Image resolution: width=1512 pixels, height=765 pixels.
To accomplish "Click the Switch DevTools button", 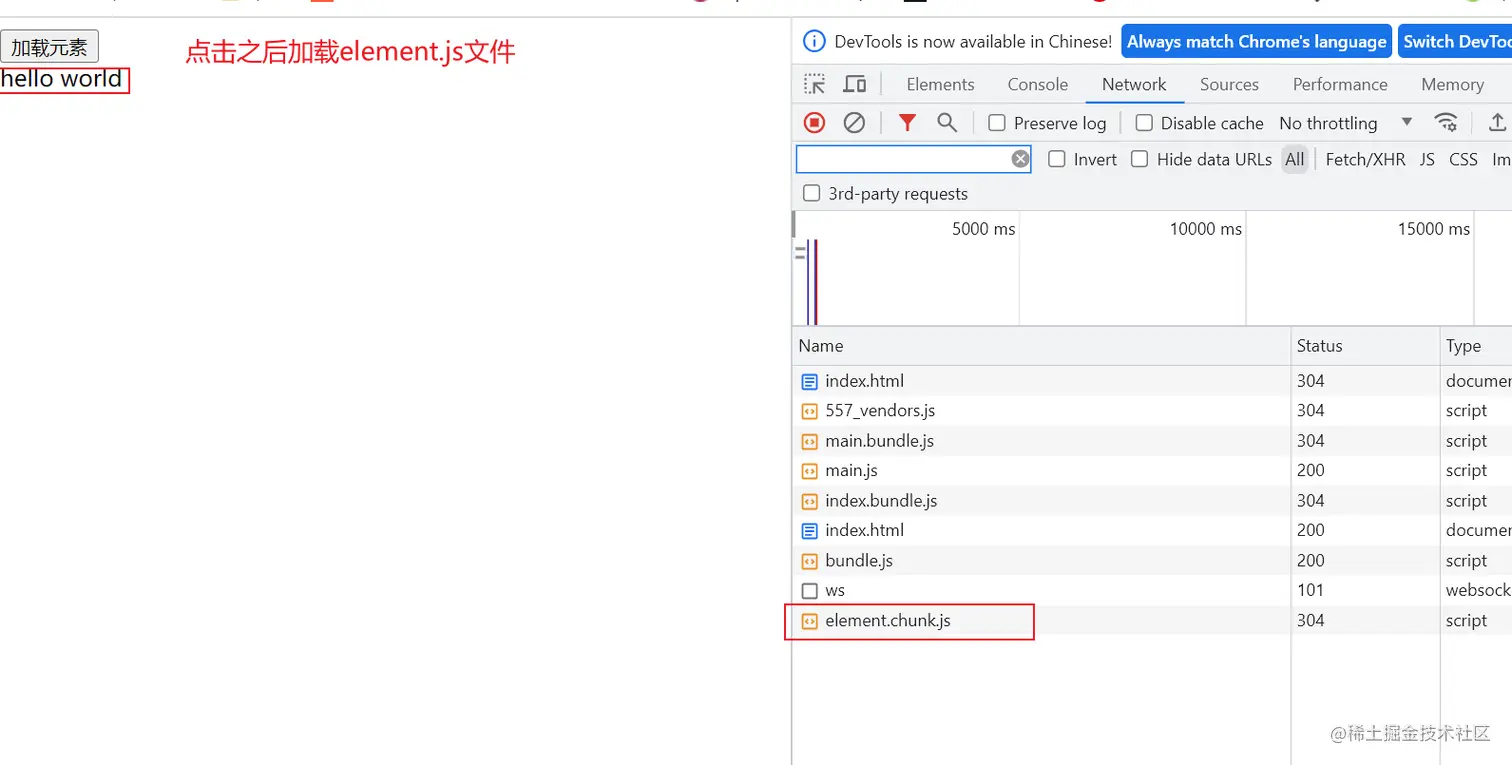I will point(1455,42).
